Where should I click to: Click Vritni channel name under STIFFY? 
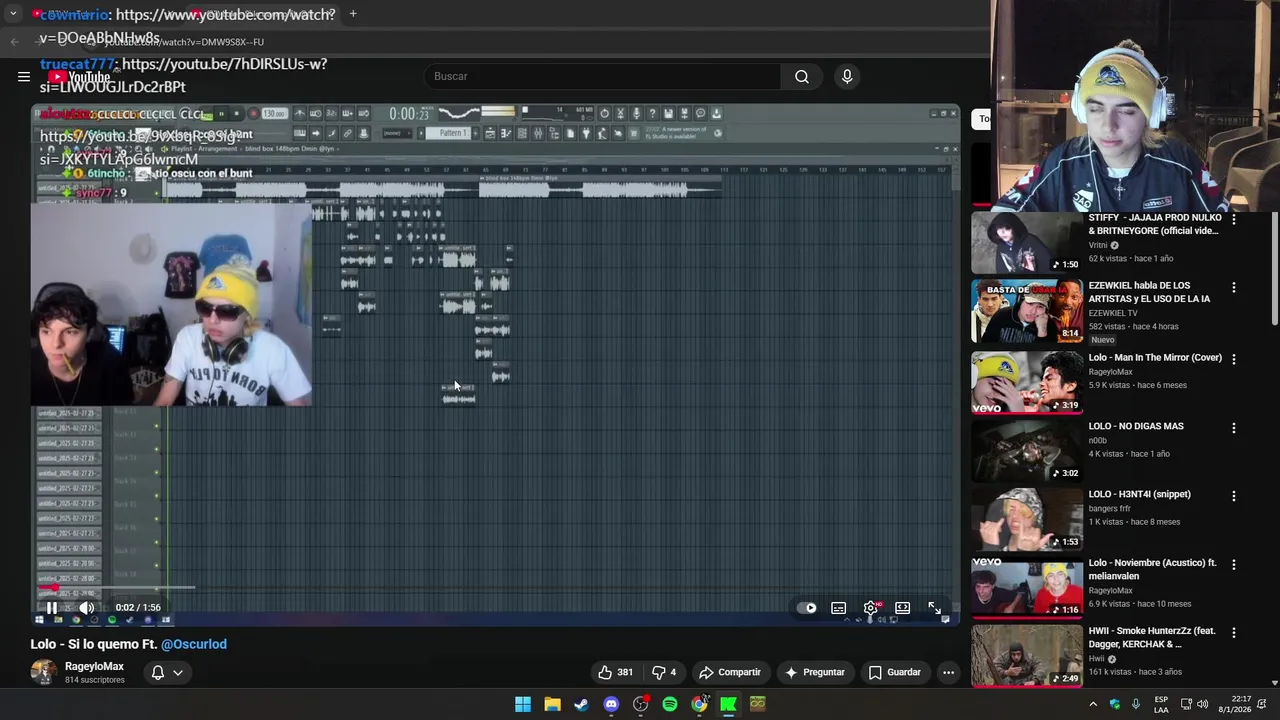[1098, 245]
